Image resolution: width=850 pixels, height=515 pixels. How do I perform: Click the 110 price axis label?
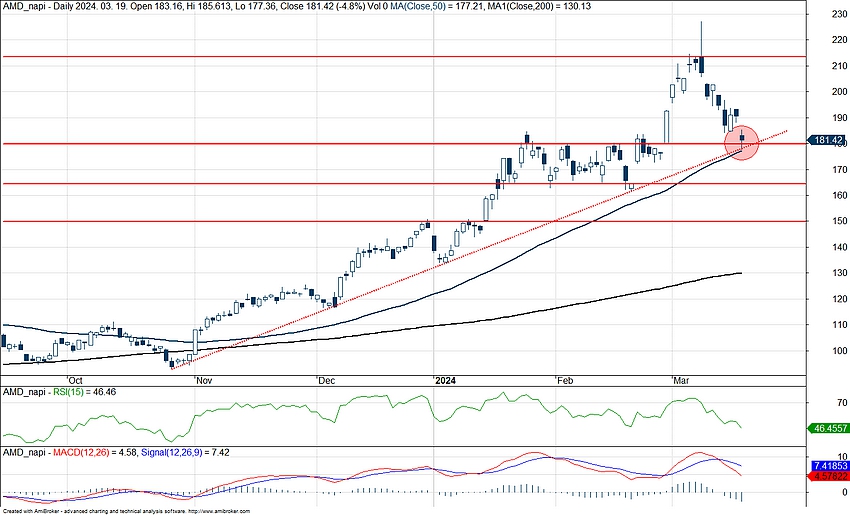pyautogui.click(x=839, y=325)
